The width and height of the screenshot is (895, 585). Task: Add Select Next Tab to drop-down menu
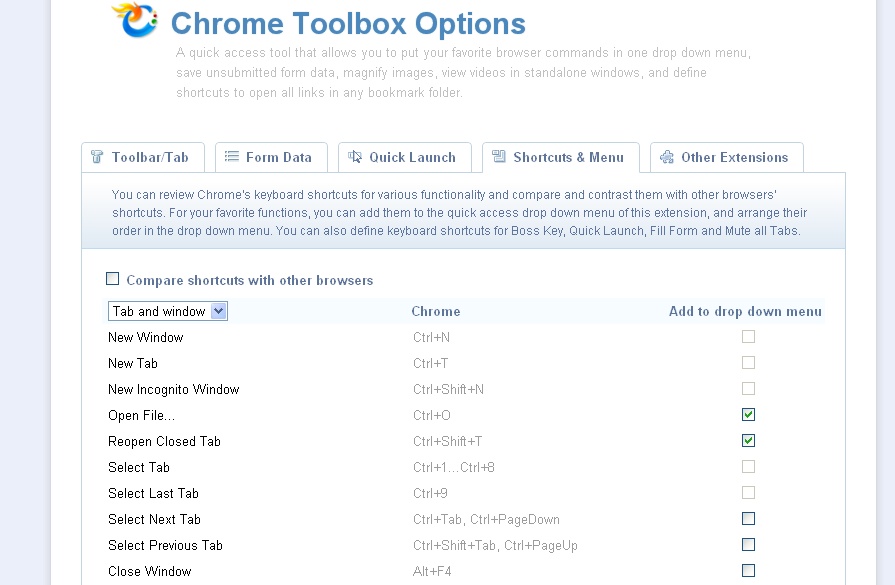coord(748,518)
